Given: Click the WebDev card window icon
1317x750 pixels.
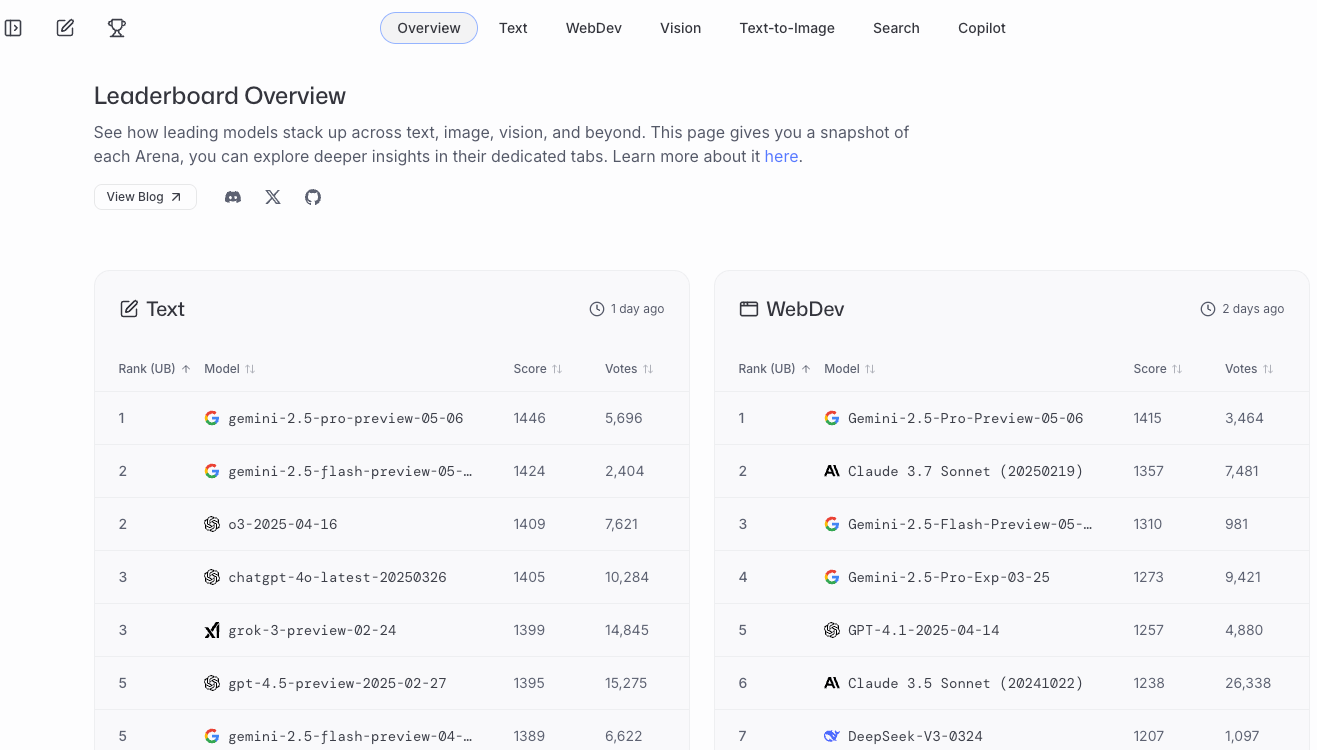Looking at the screenshot, I should [748, 309].
